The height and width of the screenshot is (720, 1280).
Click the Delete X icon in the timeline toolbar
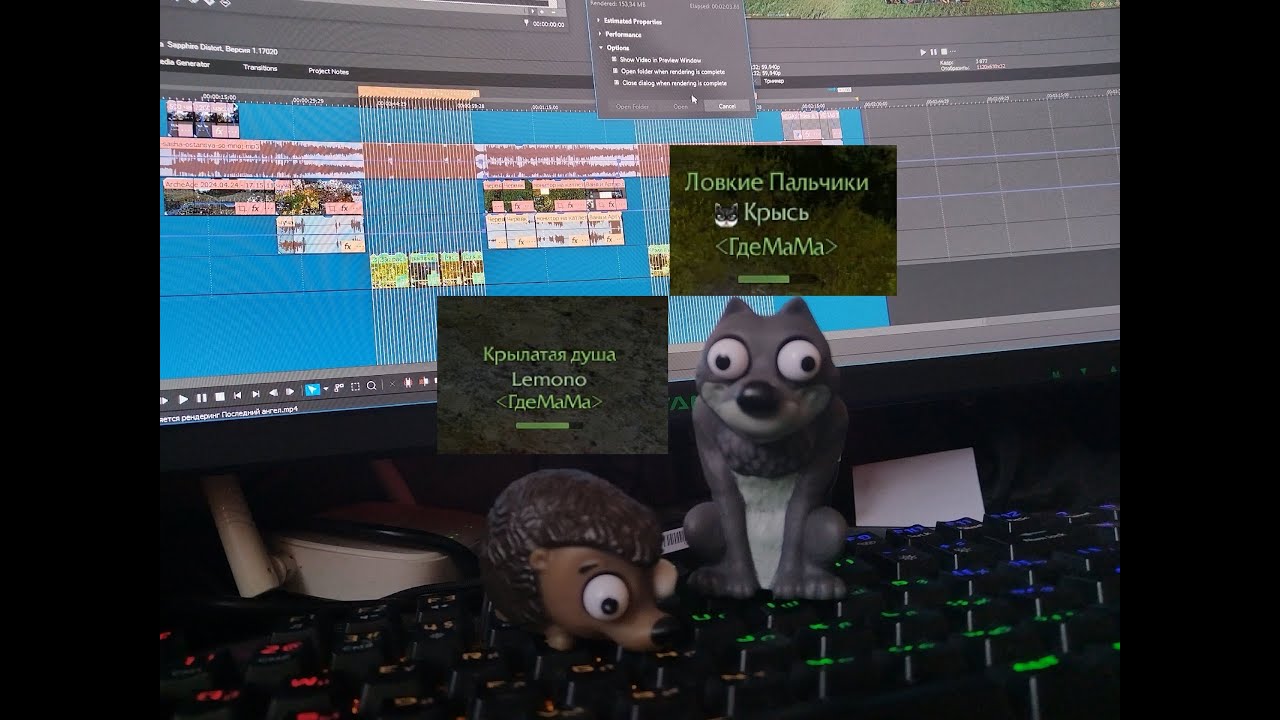coord(392,384)
